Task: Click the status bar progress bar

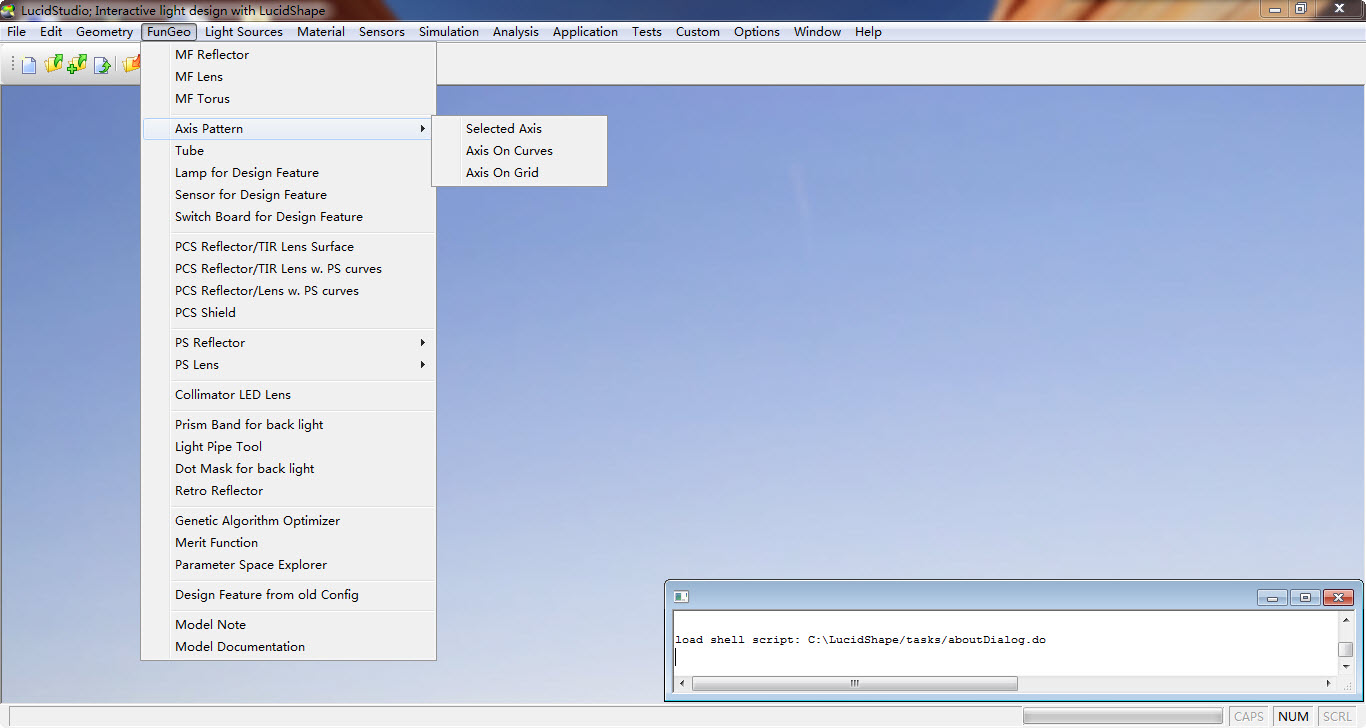Action: (1122, 716)
